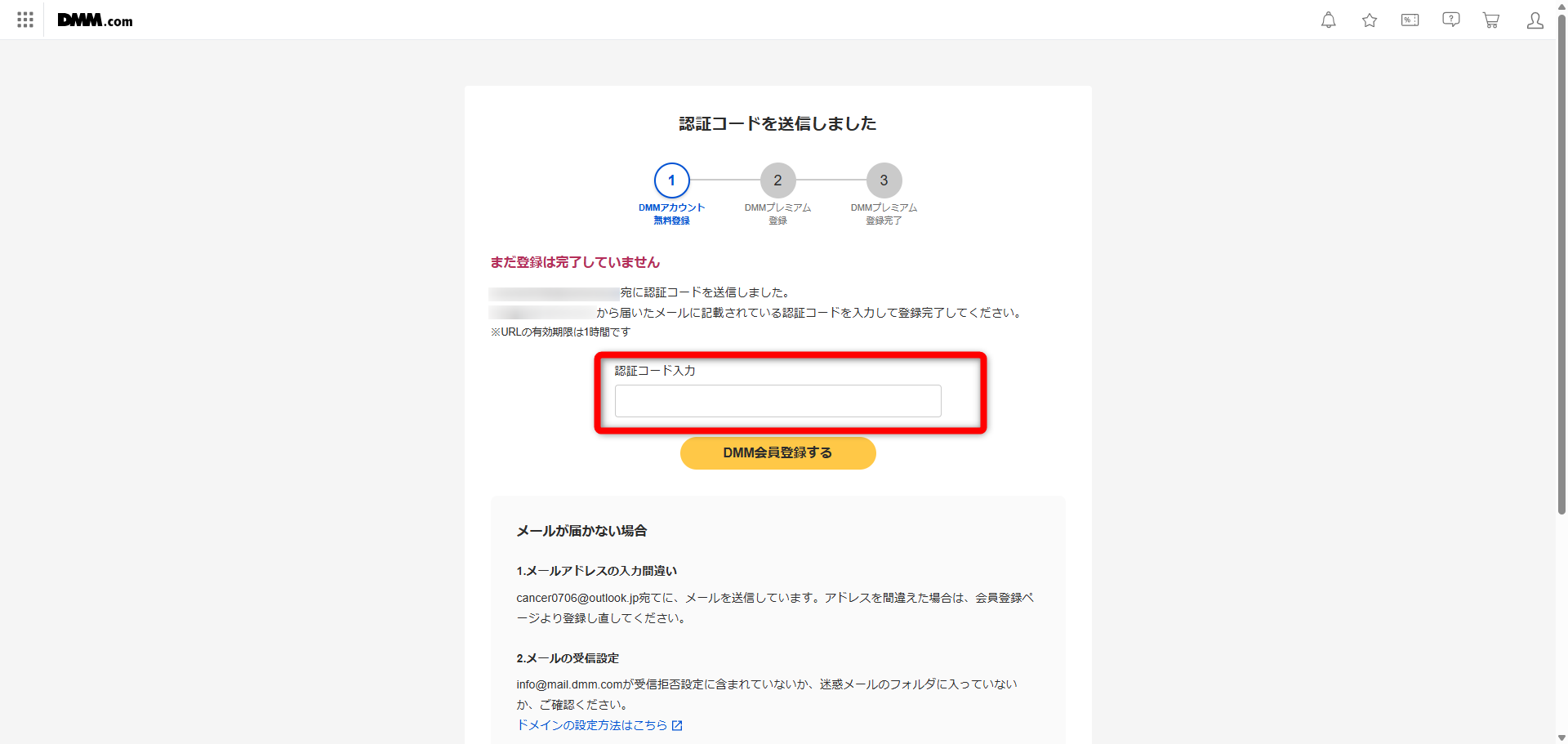Click the DMM.com logo
The image size is (1568, 744).
(x=95, y=20)
